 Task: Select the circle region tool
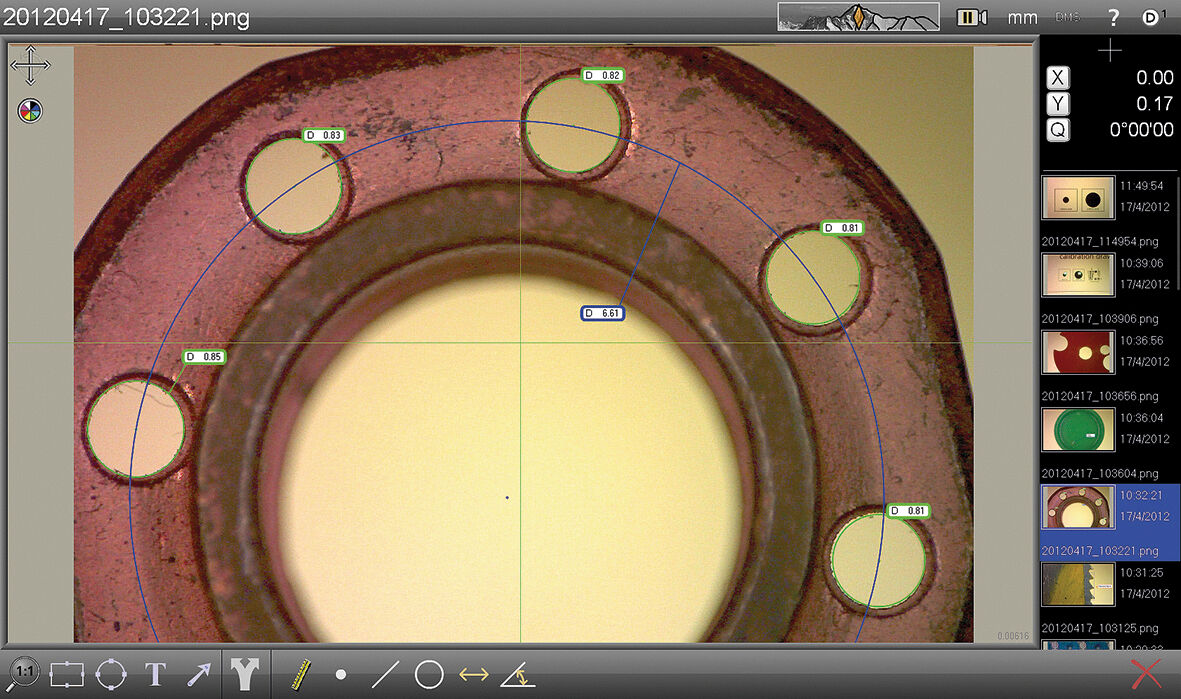(111, 674)
